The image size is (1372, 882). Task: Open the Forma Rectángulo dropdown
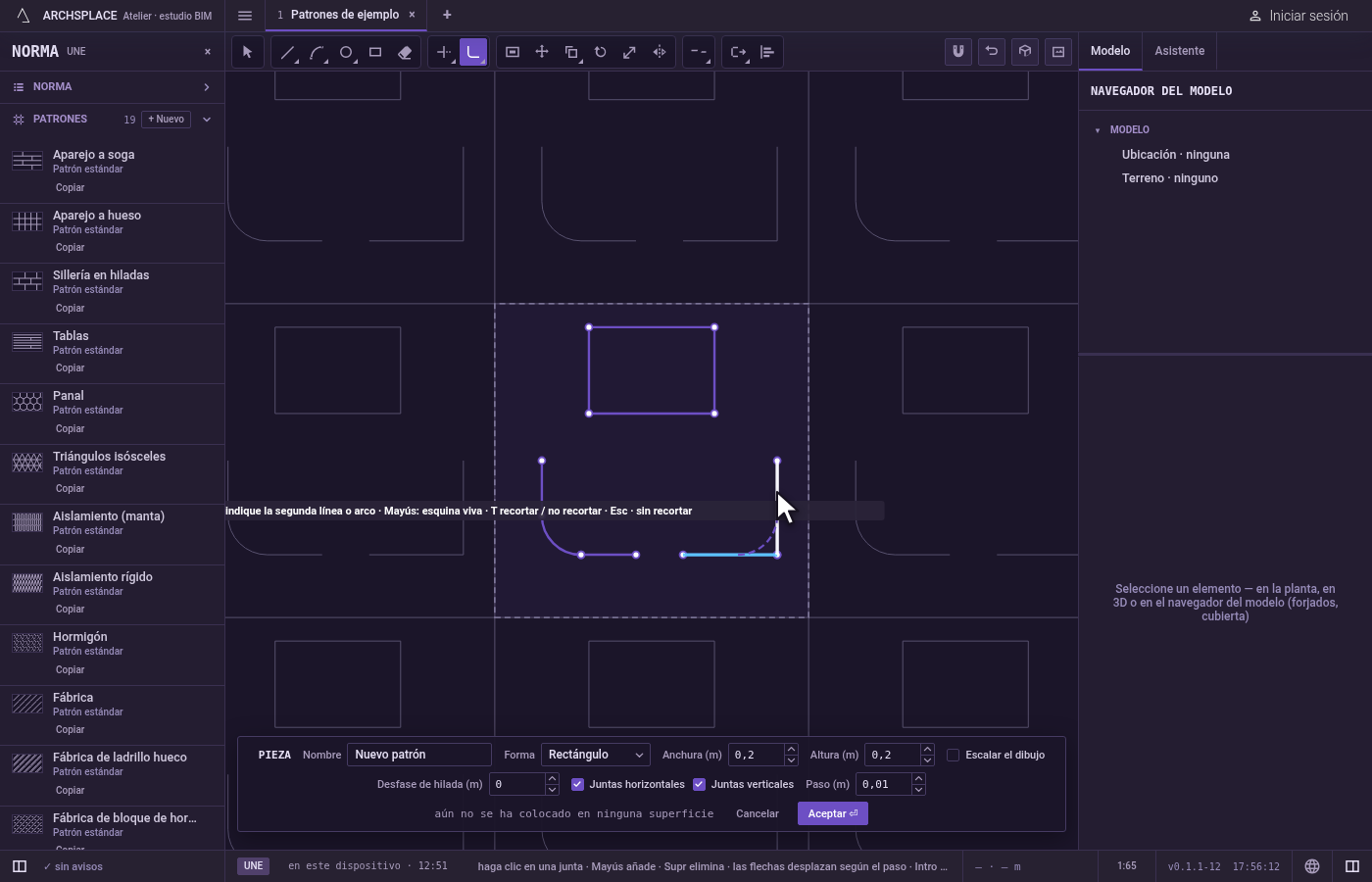click(x=596, y=755)
